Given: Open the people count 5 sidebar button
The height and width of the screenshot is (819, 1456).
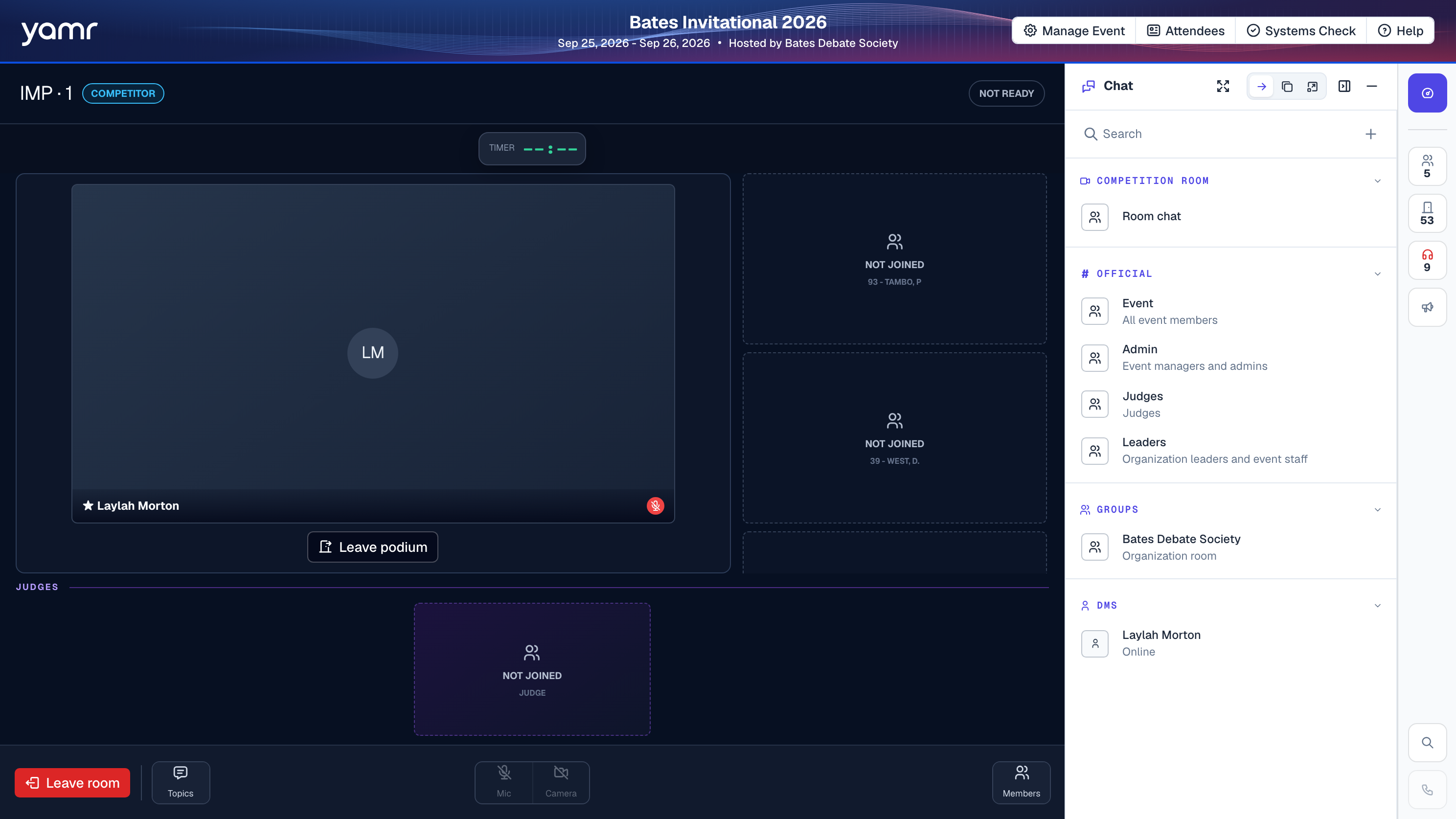Looking at the screenshot, I should click(1427, 167).
